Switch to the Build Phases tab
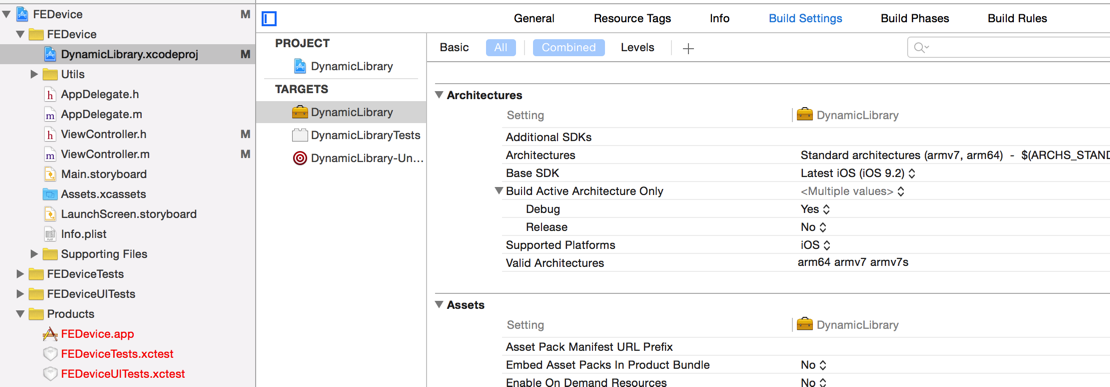1110x387 pixels. 915,18
